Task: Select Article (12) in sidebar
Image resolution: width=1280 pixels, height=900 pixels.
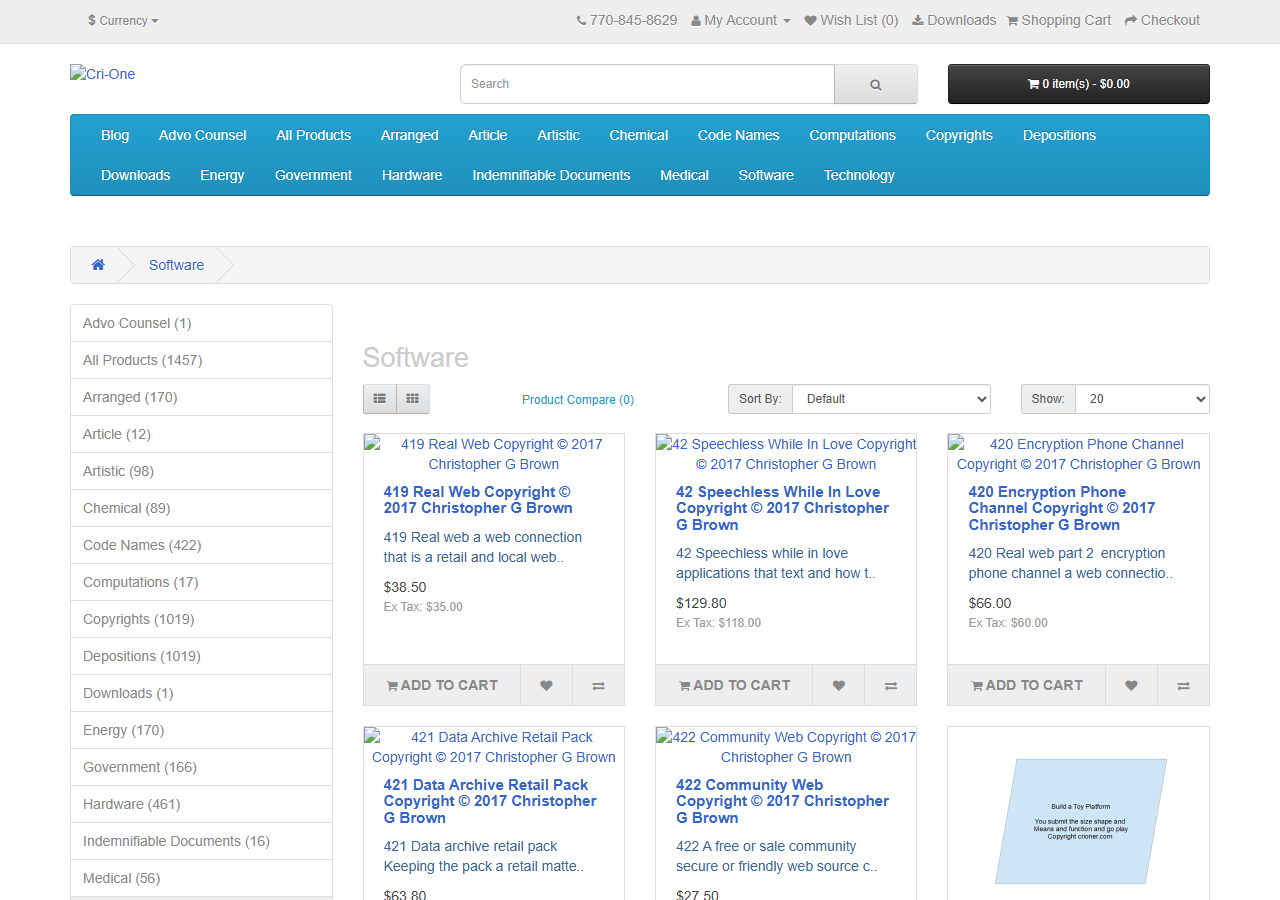Action: point(201,434)
